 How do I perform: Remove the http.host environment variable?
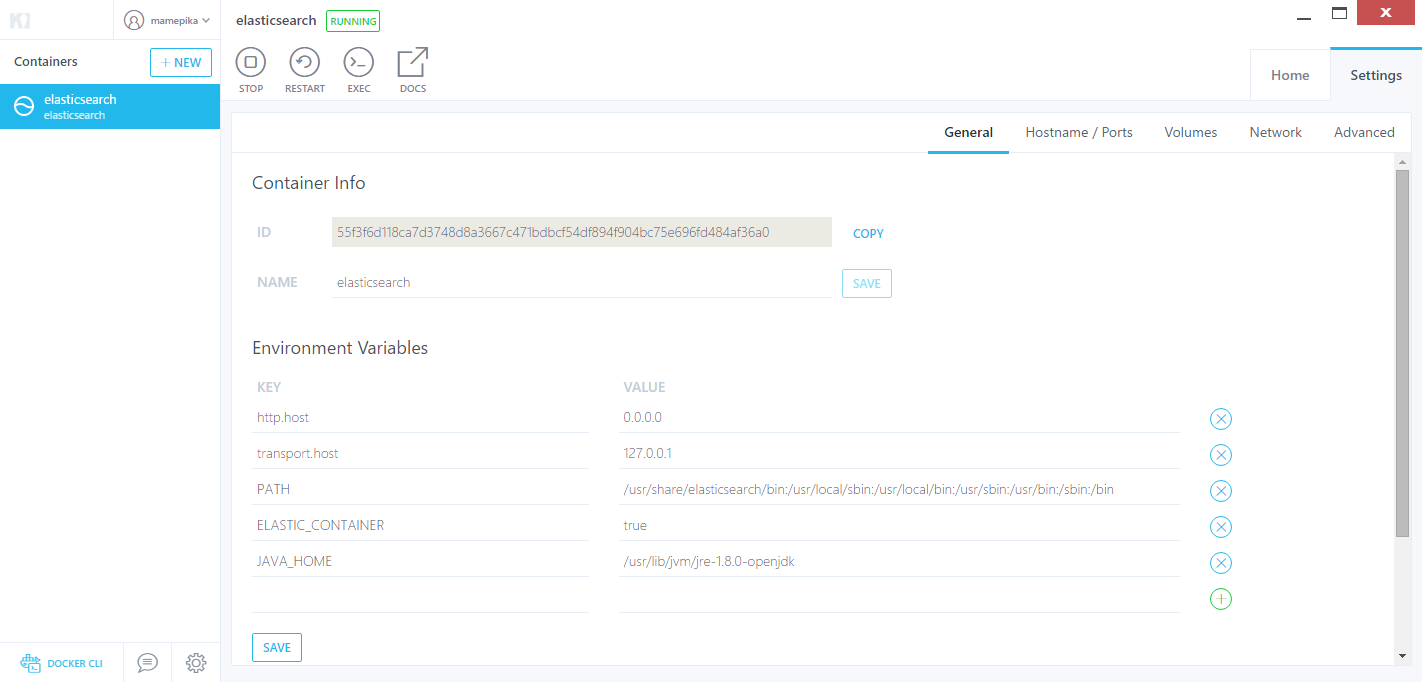point(1220,419)
